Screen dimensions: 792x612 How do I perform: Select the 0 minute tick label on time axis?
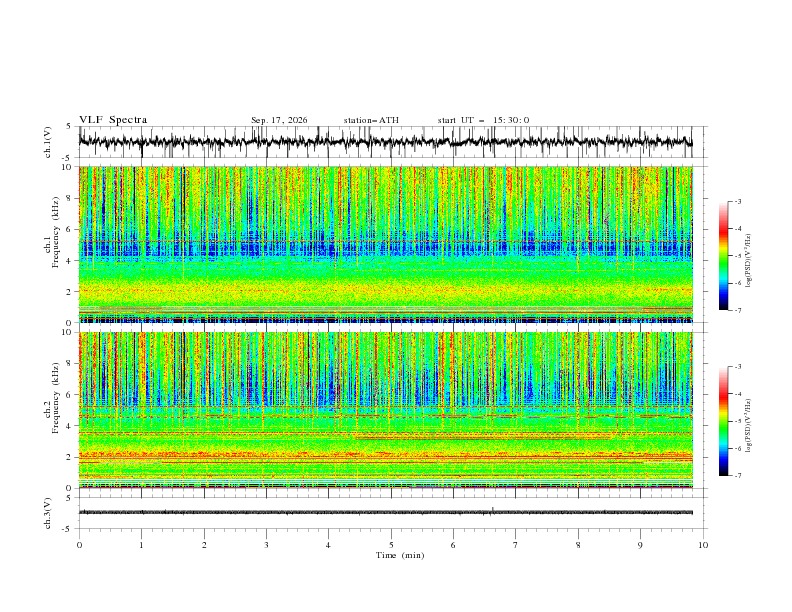tap(79, 545)
